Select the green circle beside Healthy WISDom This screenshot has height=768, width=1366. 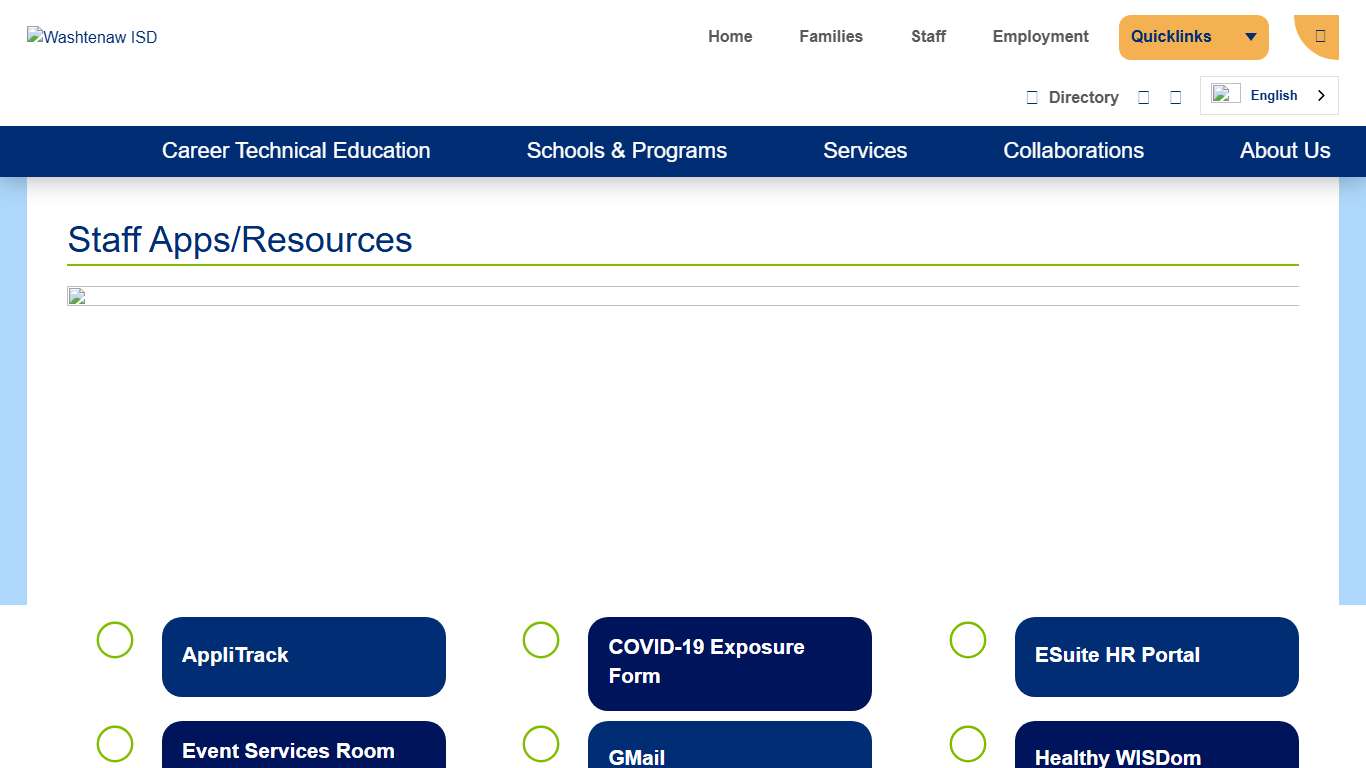[967, 744]
